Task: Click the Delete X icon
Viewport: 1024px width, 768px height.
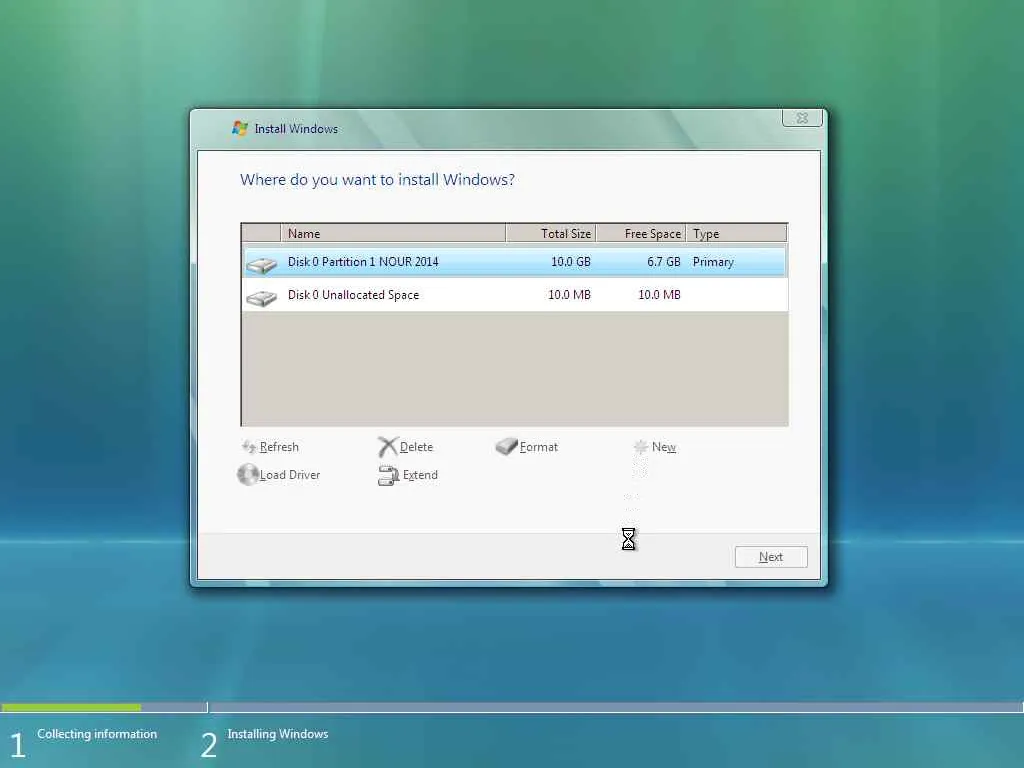Action: tap(387, 447)
